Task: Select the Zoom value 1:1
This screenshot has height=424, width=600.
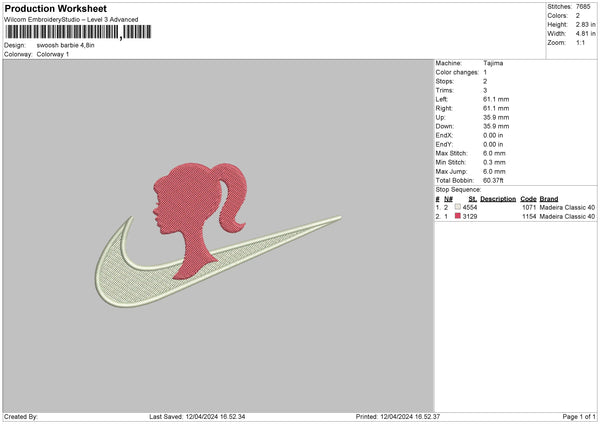Action: click(x=580, y=42)
